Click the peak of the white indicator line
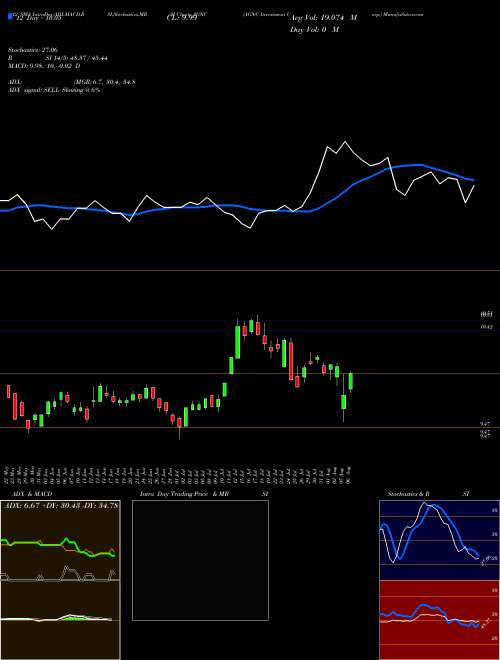This screenshot has height=660, width=500. (x=346, y=142)
